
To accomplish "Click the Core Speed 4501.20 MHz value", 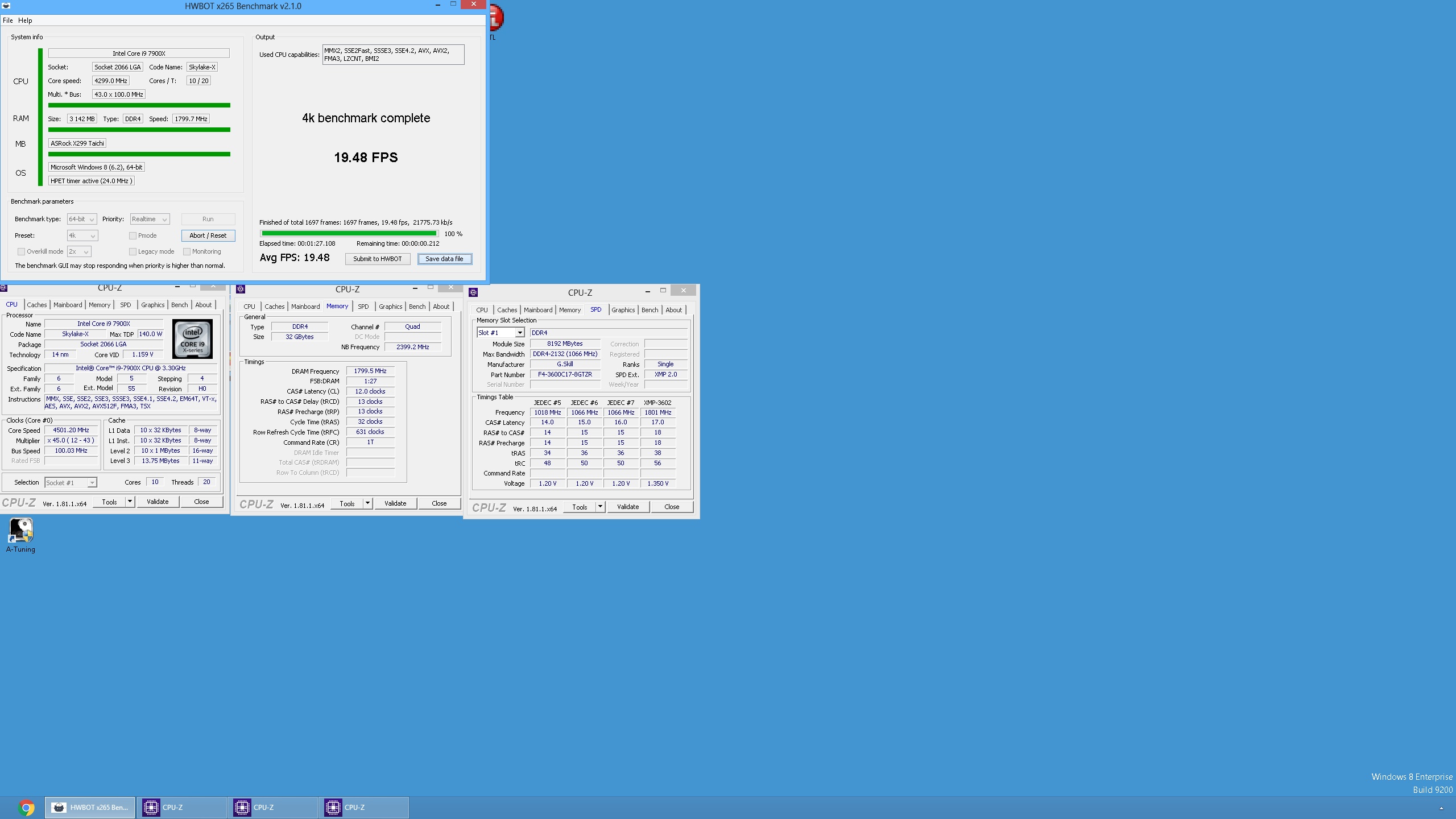I will coord(71,431).
